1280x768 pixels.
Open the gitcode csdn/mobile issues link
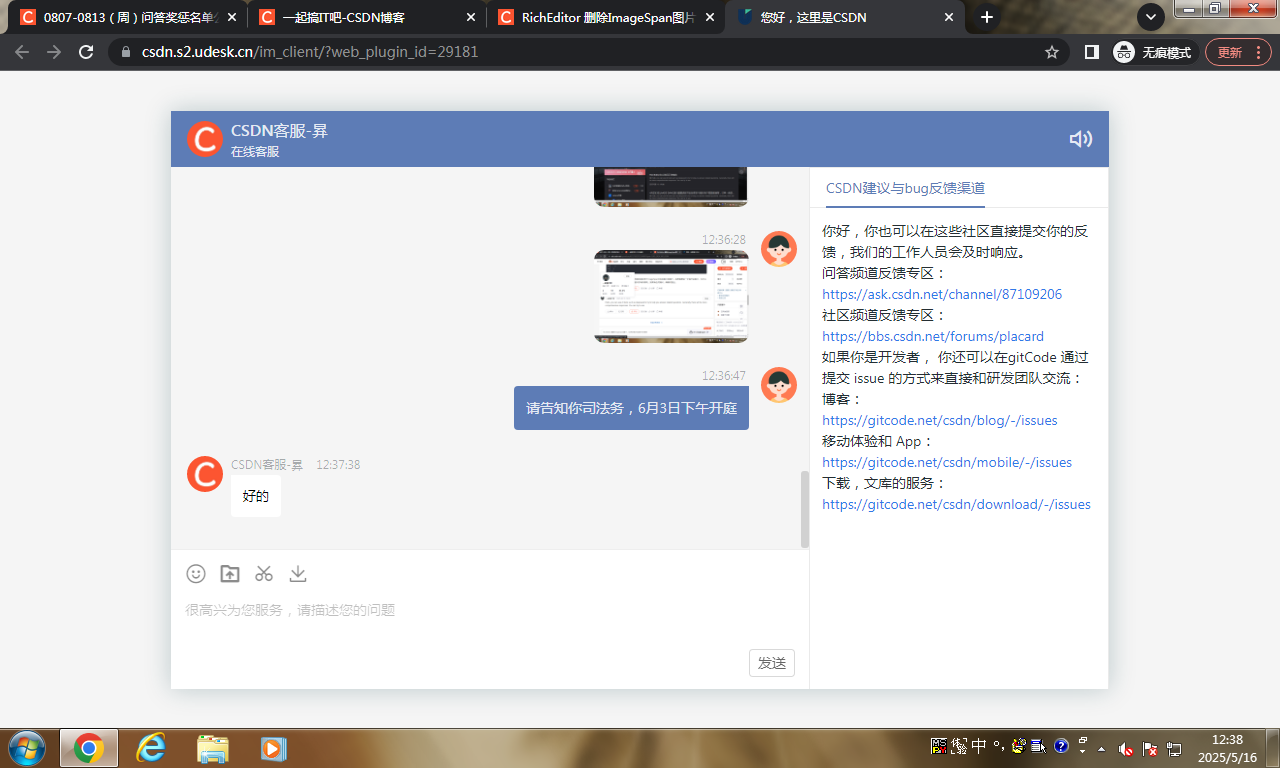tap(947, 462)
